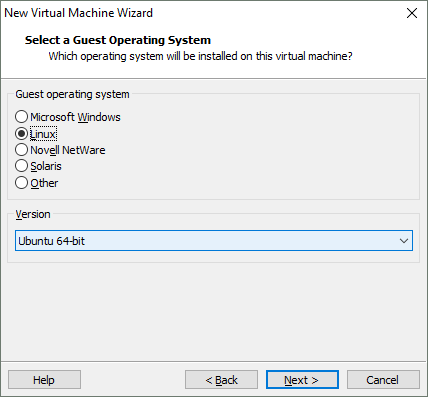428x397 pixels.
Task: Click the "Microsoft Windows" label text
Action: [x=75, y=117]
